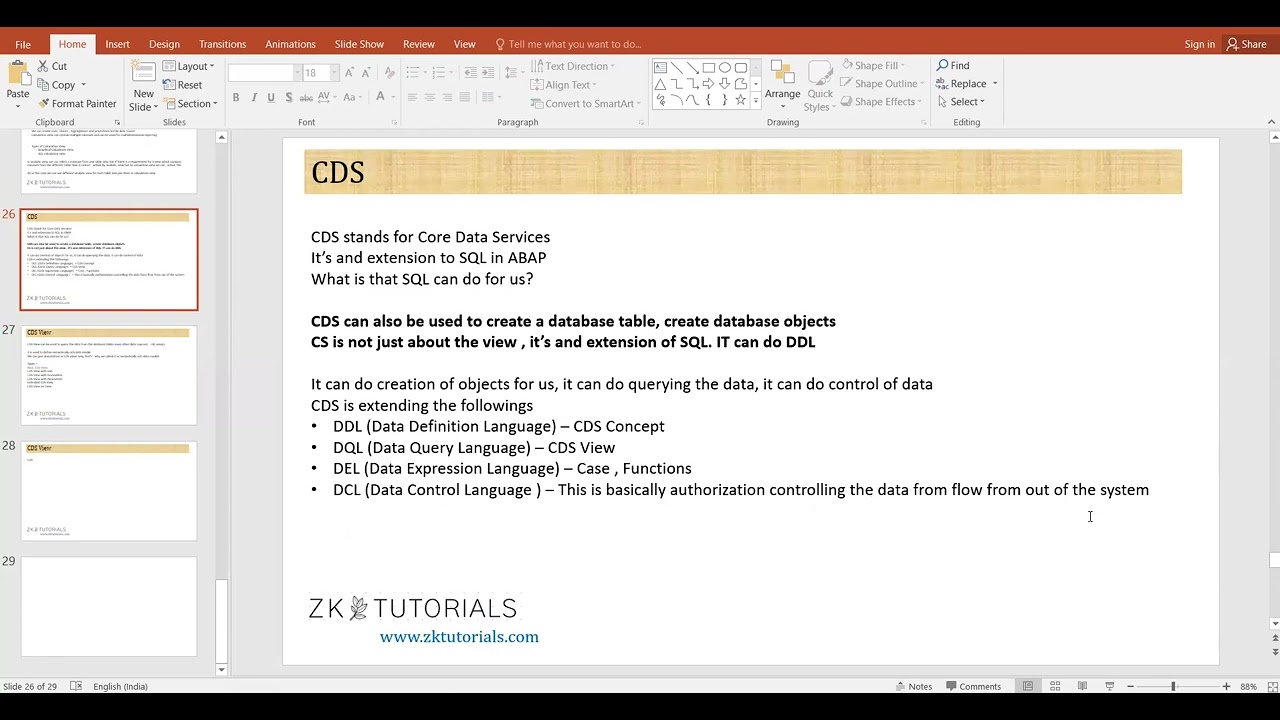Open the Select dropdown in Editing

point(961,102)
